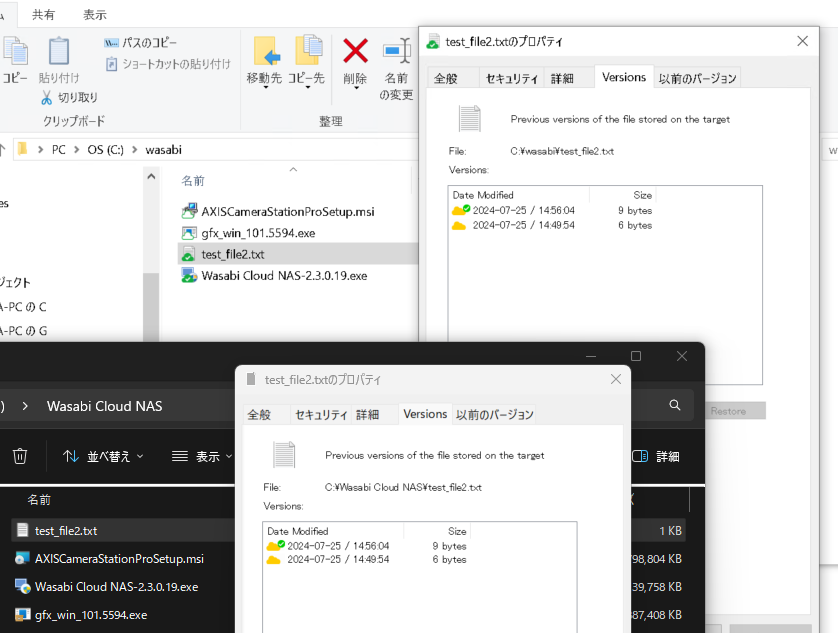Click Cut (切り取り) scissors in the ribbon

coord(47,97)
